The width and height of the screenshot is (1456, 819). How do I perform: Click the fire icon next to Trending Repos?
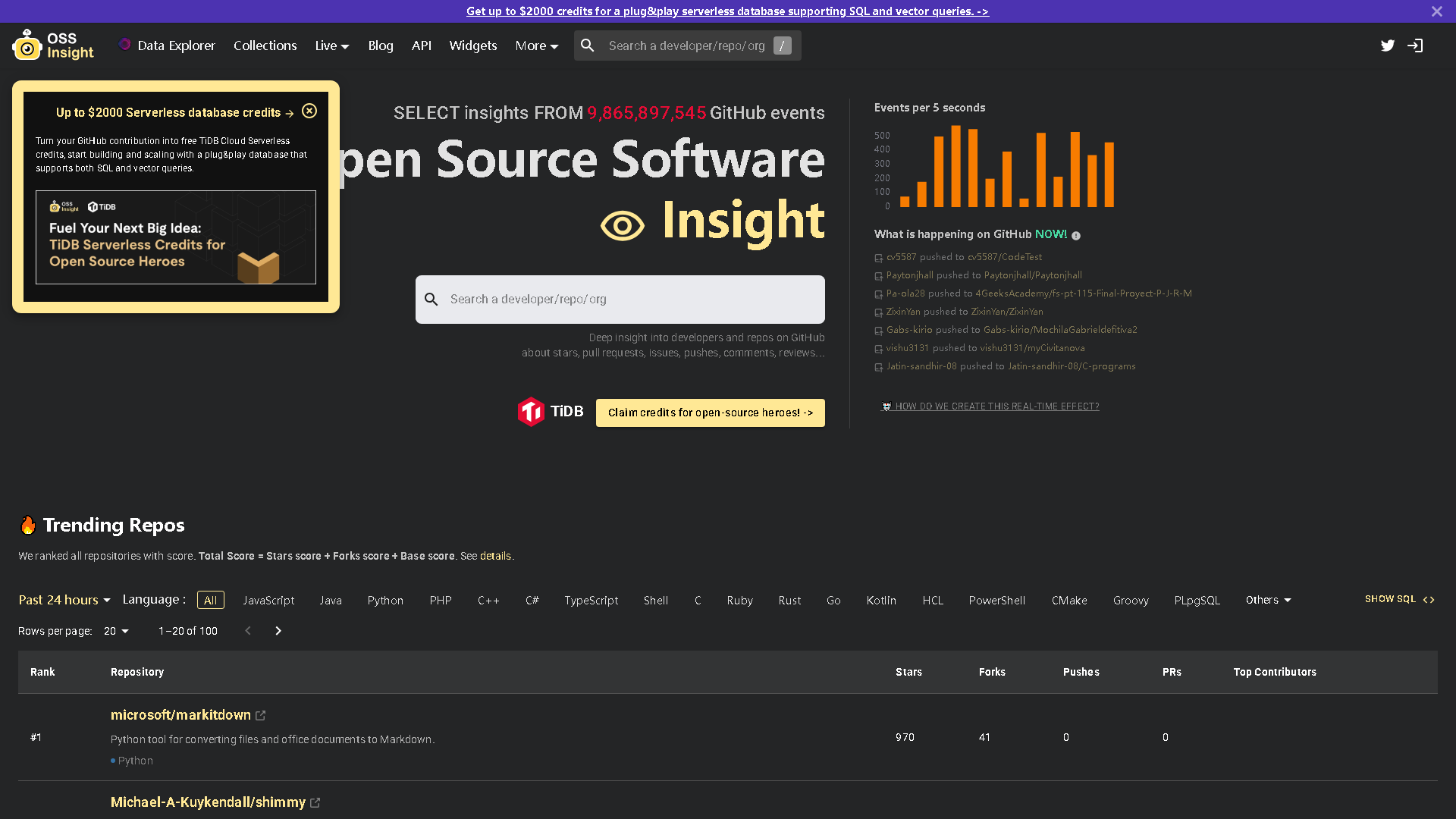[27, 524]
